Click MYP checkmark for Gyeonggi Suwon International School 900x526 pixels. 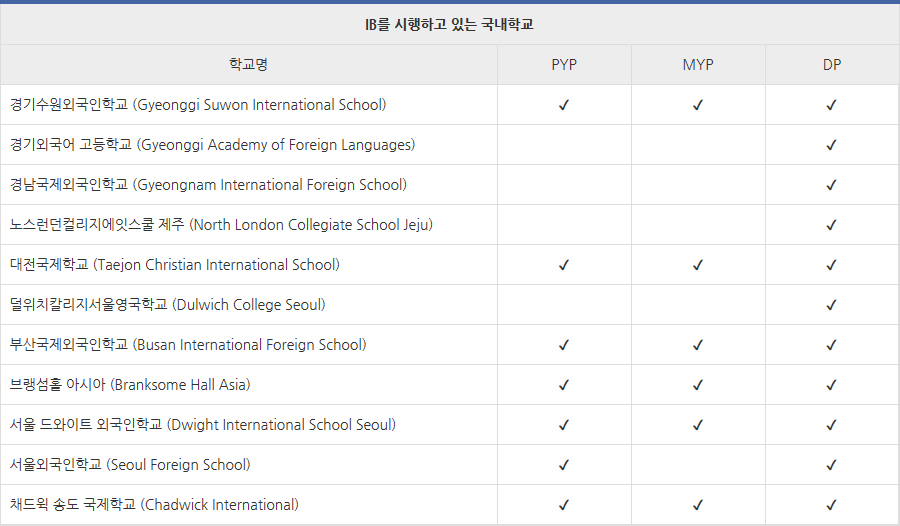pos(697,105)
